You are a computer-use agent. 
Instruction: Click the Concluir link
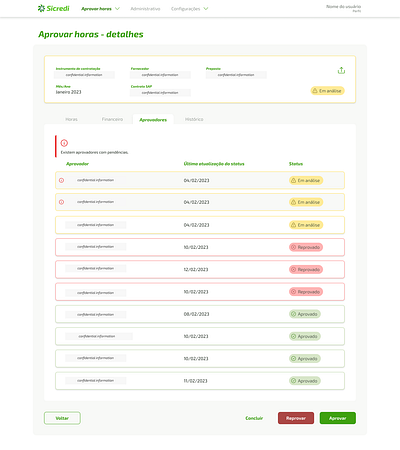[x=254, y=418]
